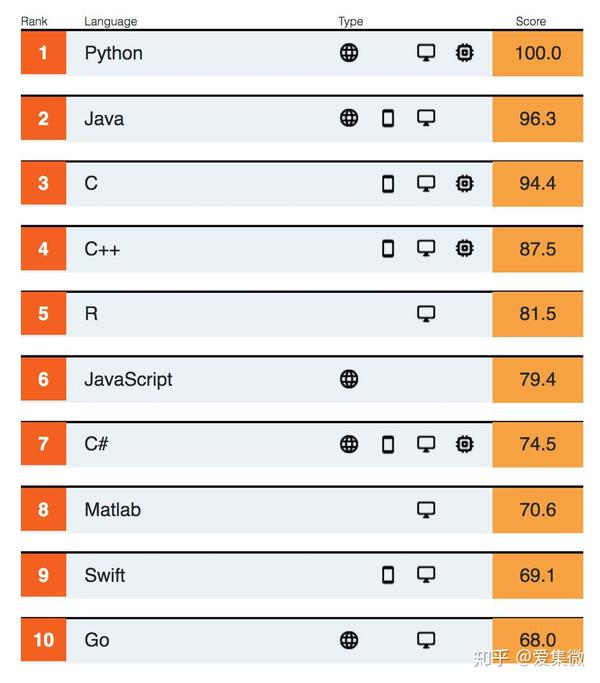
Task: Click the embedded chip icon in C++ row
Action: [464, 249]
